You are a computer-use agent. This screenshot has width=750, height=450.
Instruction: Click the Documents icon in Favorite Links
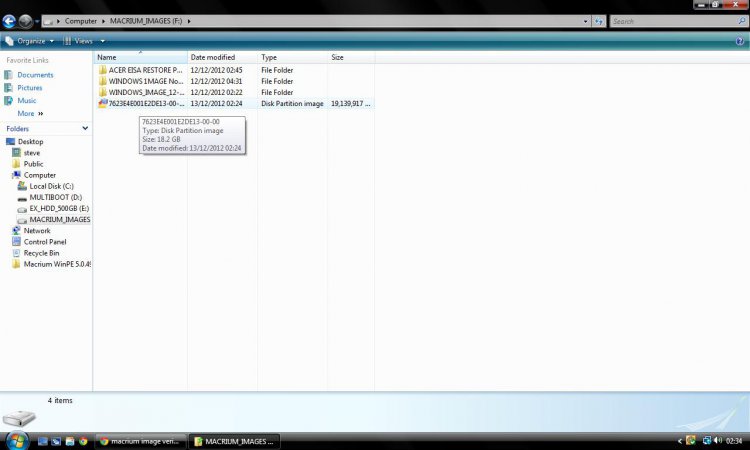[x=8, y=75]
